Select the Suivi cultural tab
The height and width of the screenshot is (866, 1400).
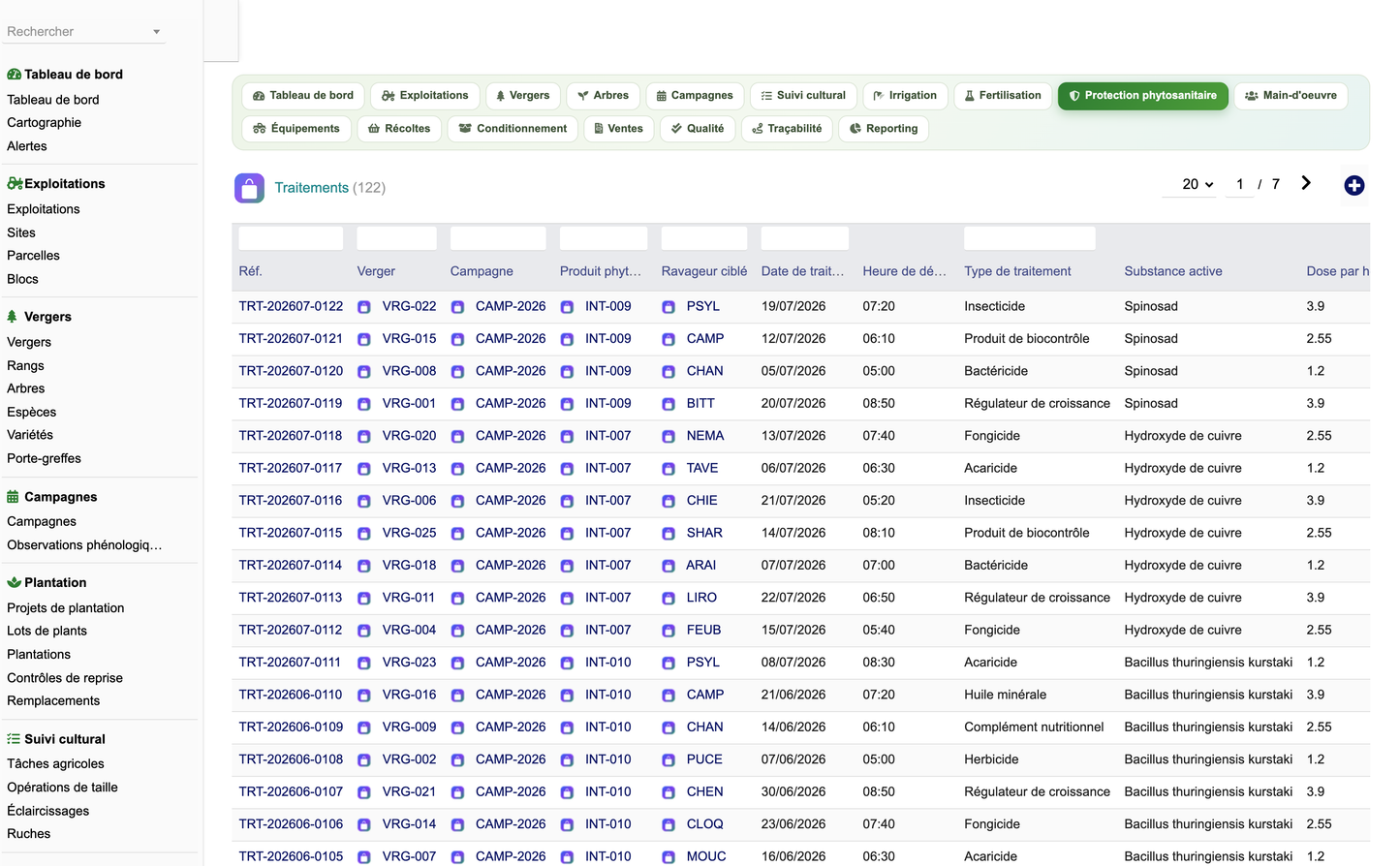tap(803, 96)
